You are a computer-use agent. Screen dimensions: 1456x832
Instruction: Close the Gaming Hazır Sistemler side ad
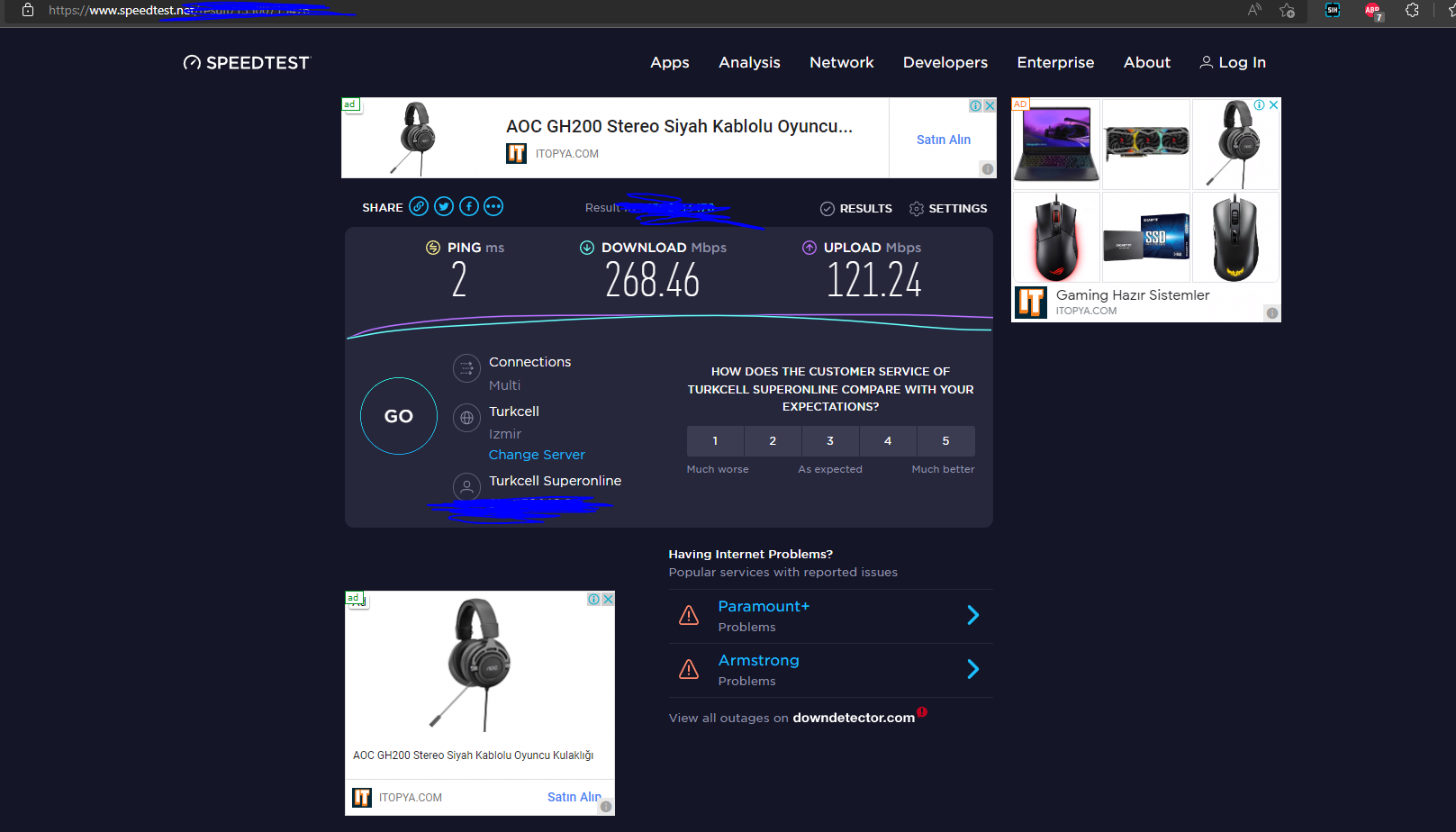click(x=1273, y=105)
